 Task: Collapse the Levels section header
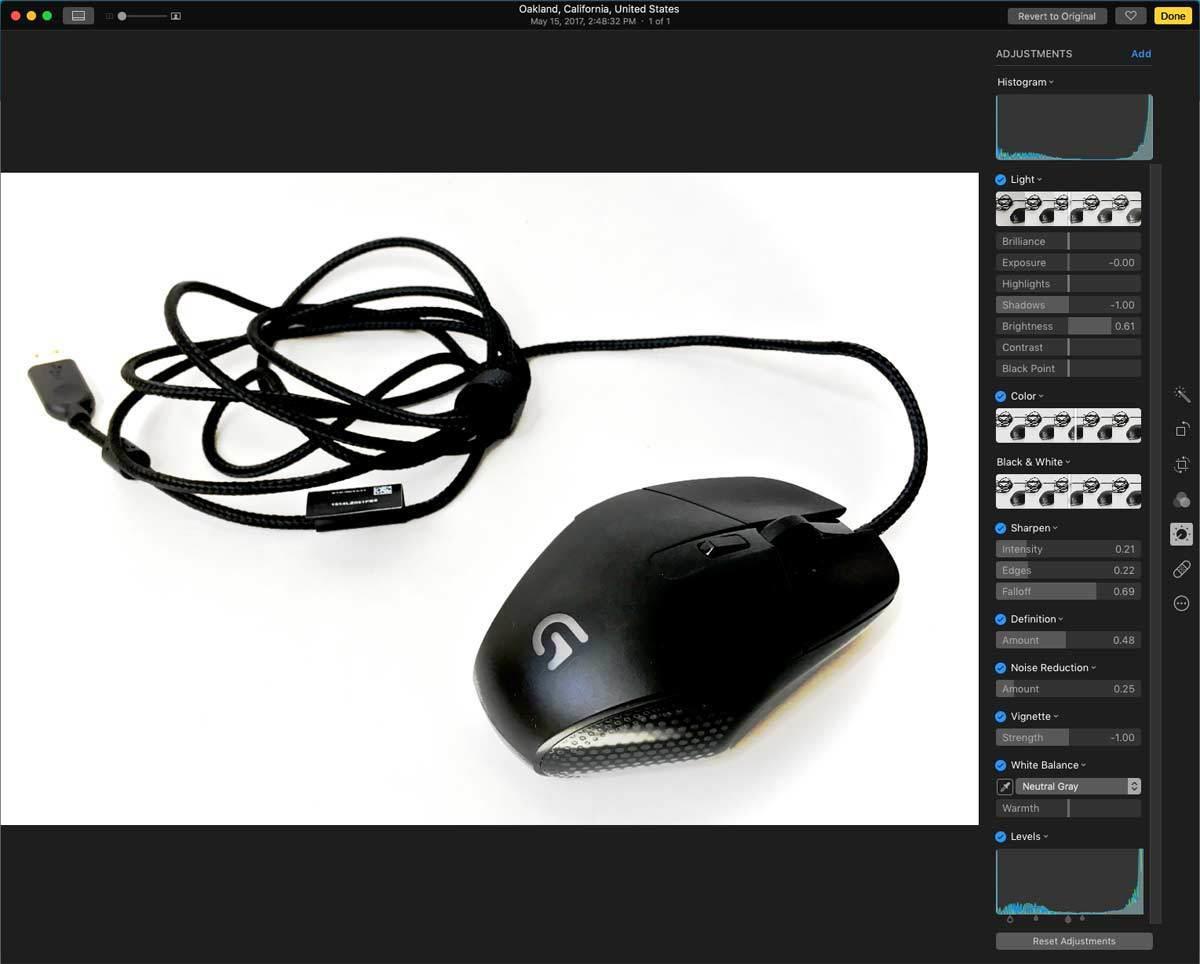1029,836
